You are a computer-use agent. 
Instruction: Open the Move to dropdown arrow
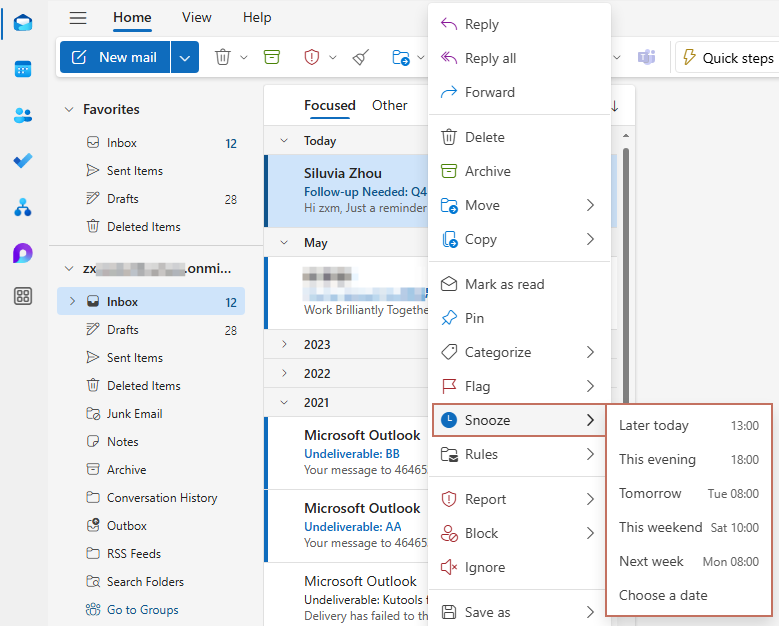click(421, 57)
